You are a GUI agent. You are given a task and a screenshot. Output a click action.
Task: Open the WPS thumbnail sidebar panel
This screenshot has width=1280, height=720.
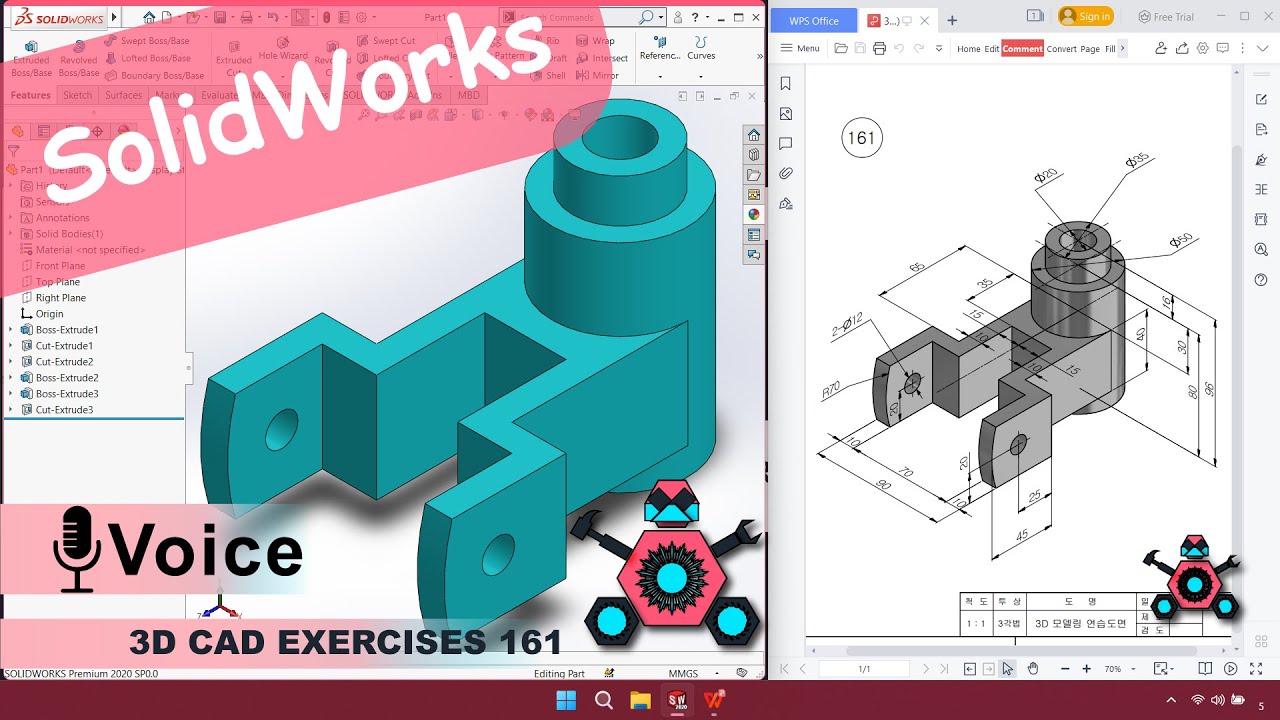click(x=786, y=114)
